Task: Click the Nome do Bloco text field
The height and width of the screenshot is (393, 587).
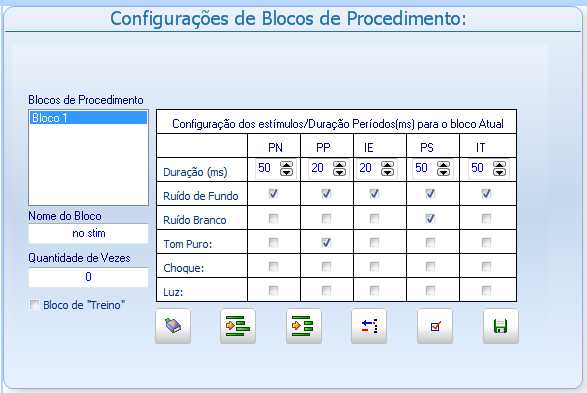Action: click(x=88, y=234)
